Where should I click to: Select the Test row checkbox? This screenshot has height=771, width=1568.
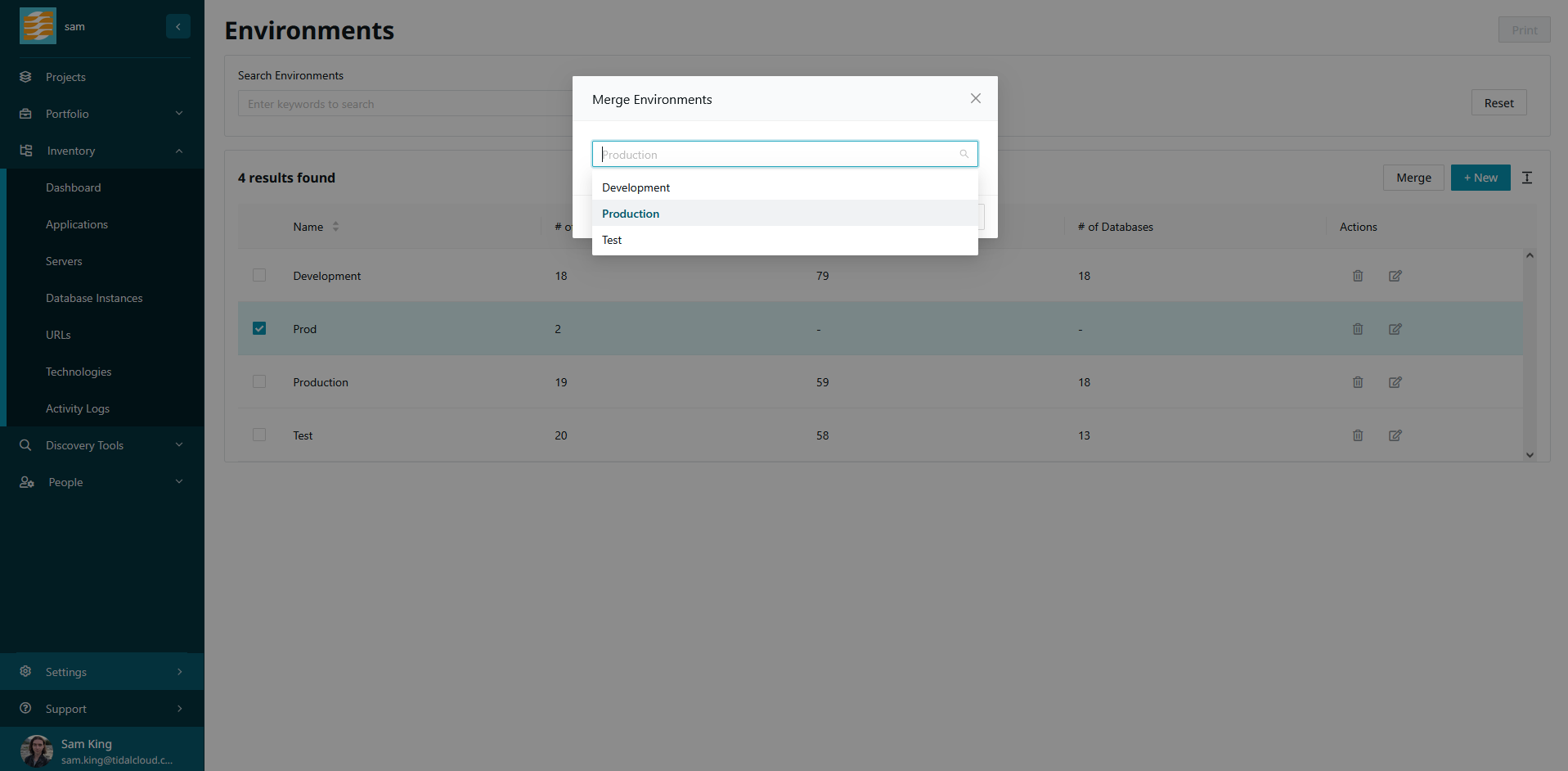coord(259,435)
